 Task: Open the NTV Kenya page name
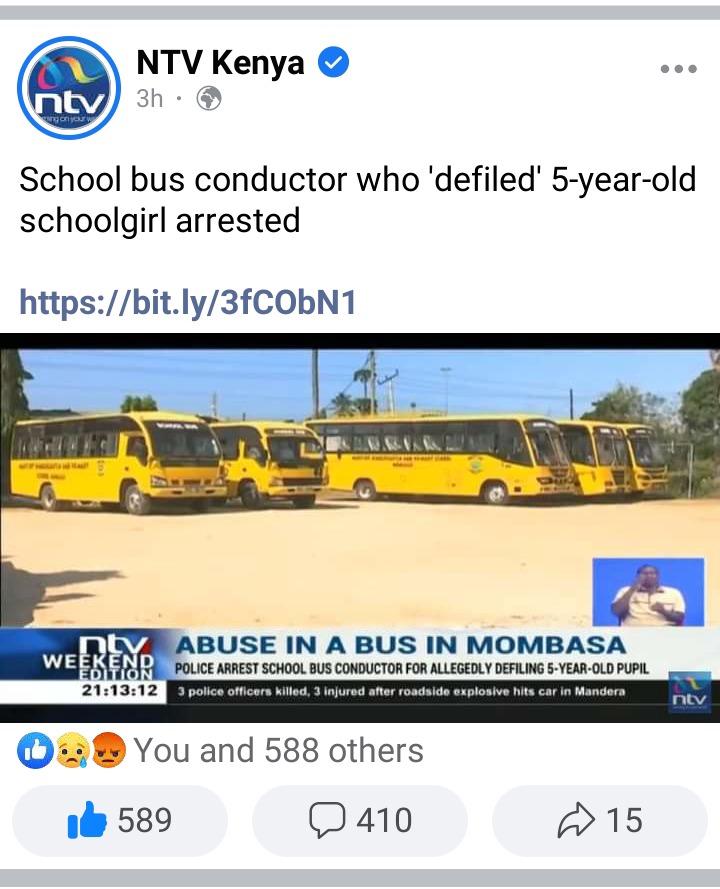[220, 62]
